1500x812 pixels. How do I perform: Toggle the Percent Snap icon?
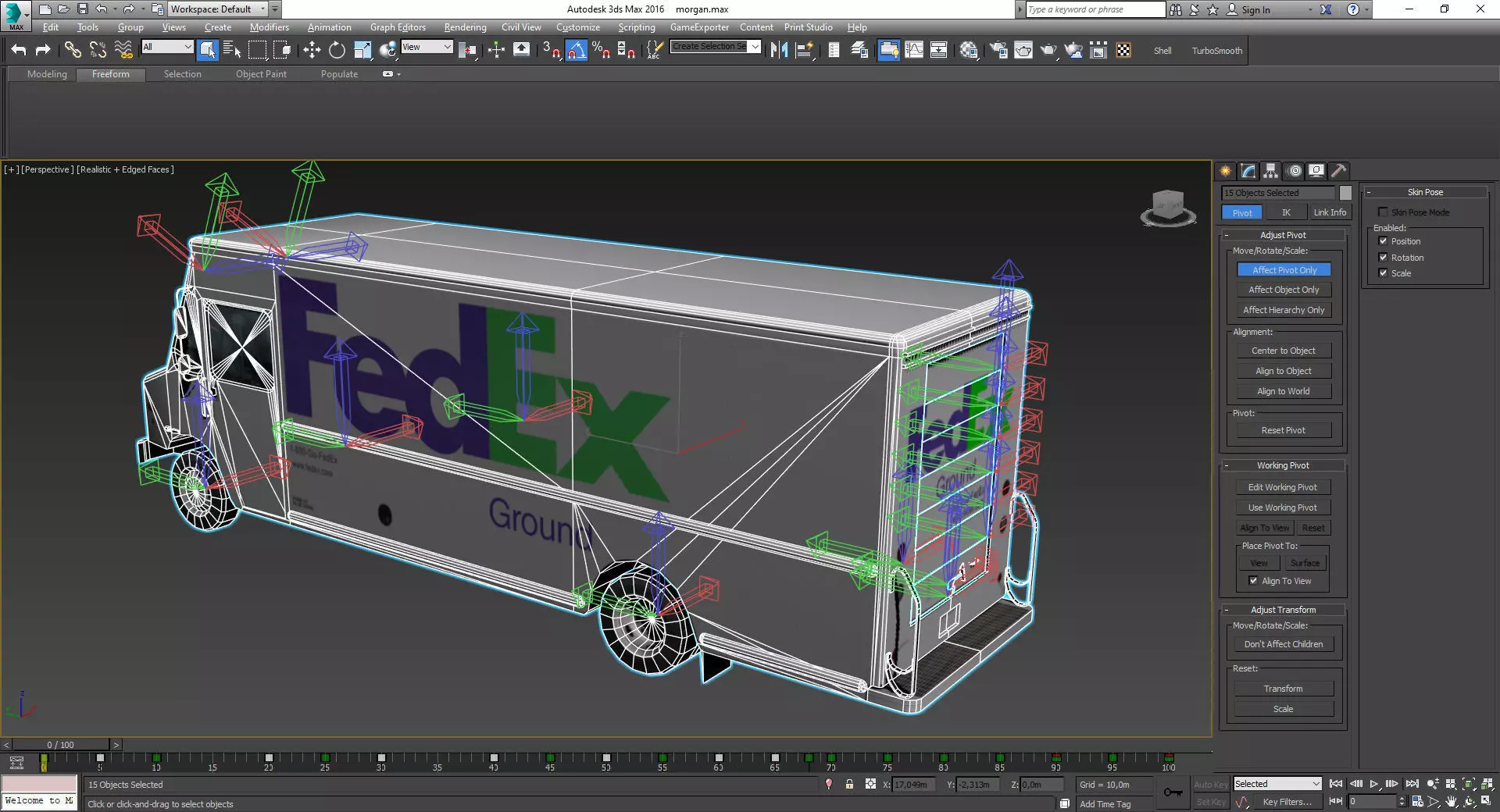tap(601, 50)
